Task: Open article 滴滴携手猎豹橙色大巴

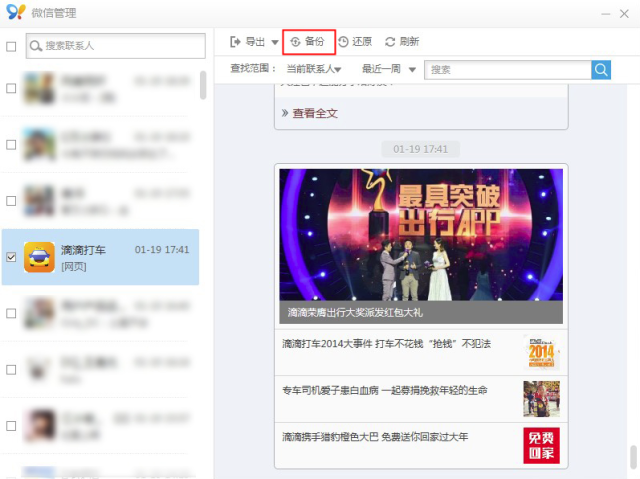Action: [x=375, y=437]
